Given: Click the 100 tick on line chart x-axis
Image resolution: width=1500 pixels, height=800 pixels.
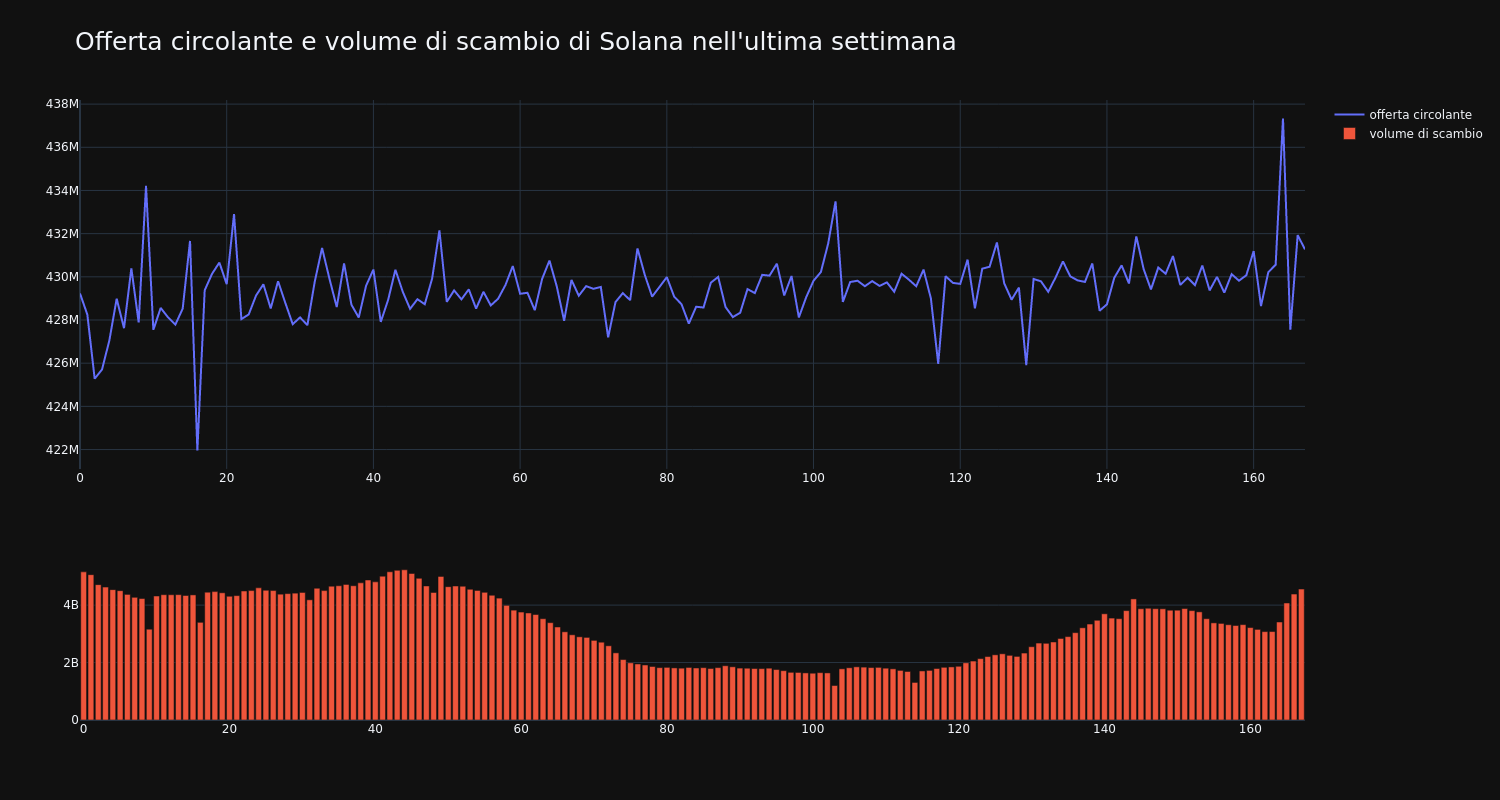Looking at the screenshot, I should tap(813, 478).
